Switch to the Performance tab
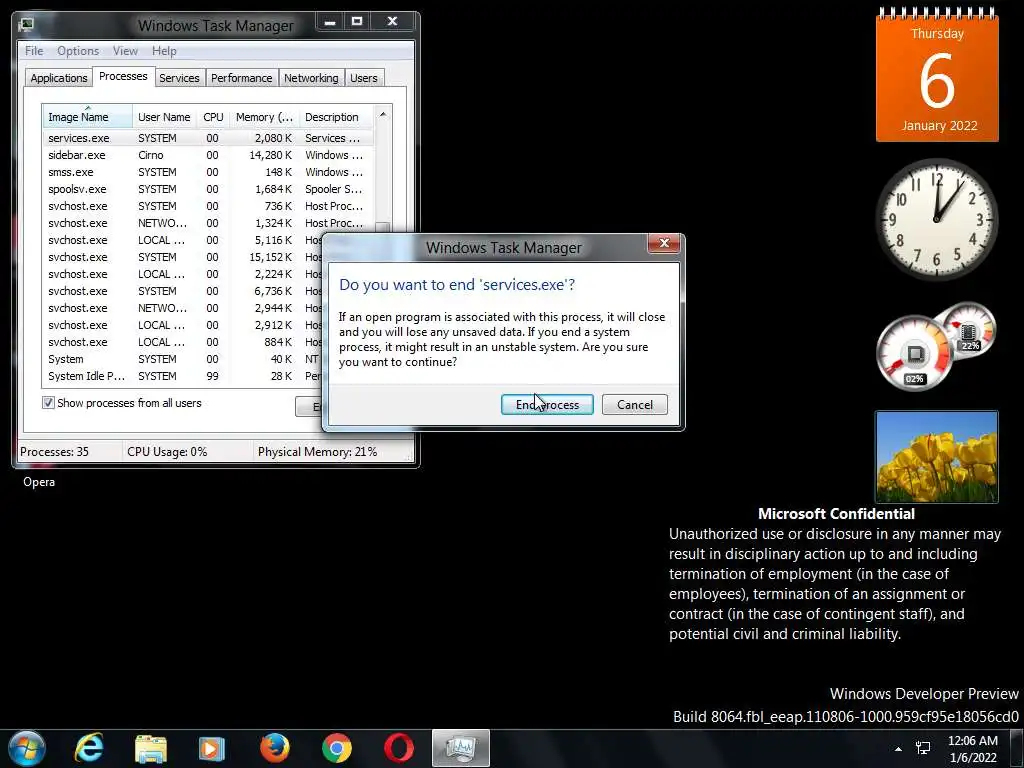 pyautogui.click(x=241, y=78)
